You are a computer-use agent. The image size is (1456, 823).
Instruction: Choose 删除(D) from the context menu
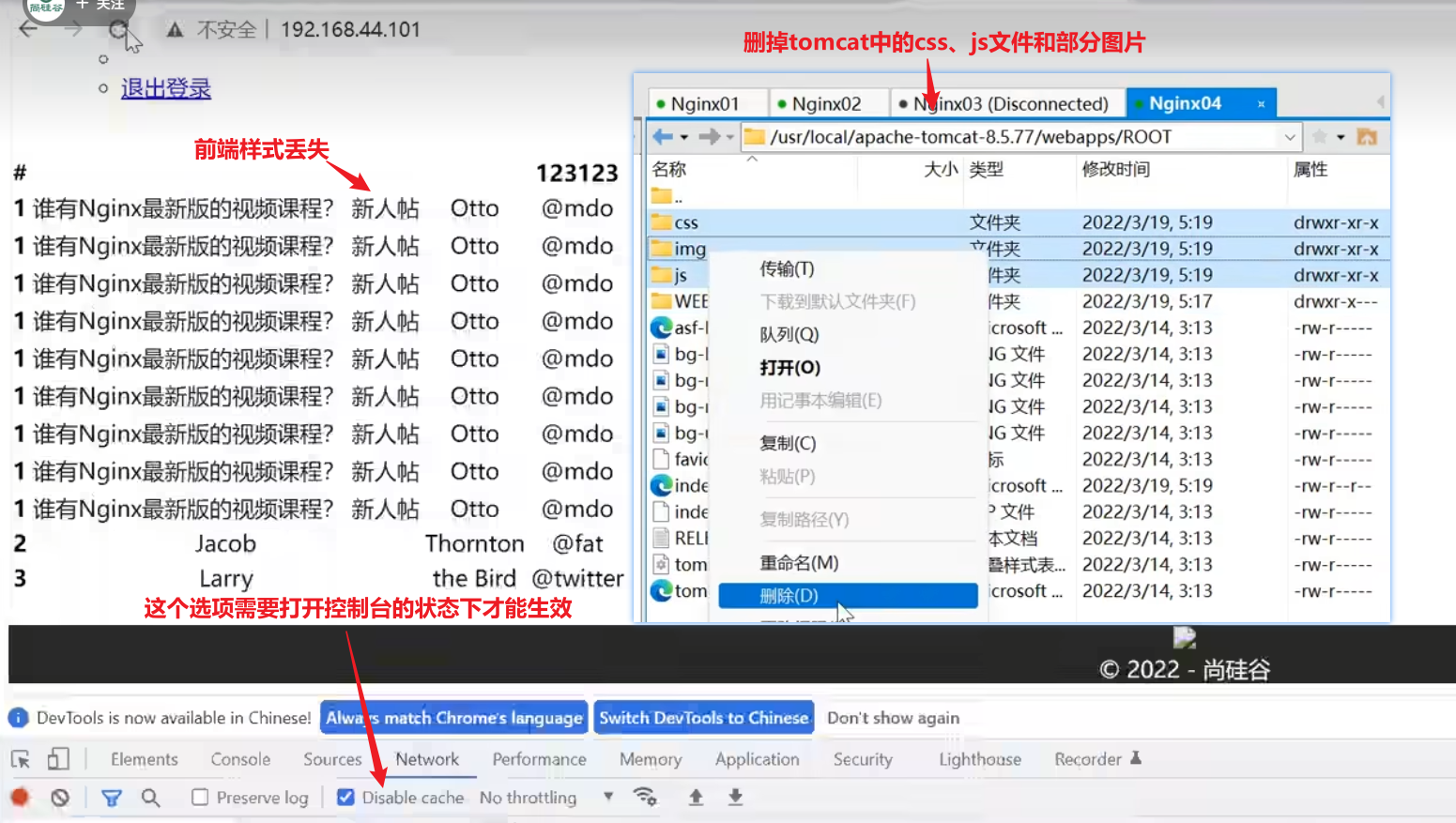click(x=789, y=596)
